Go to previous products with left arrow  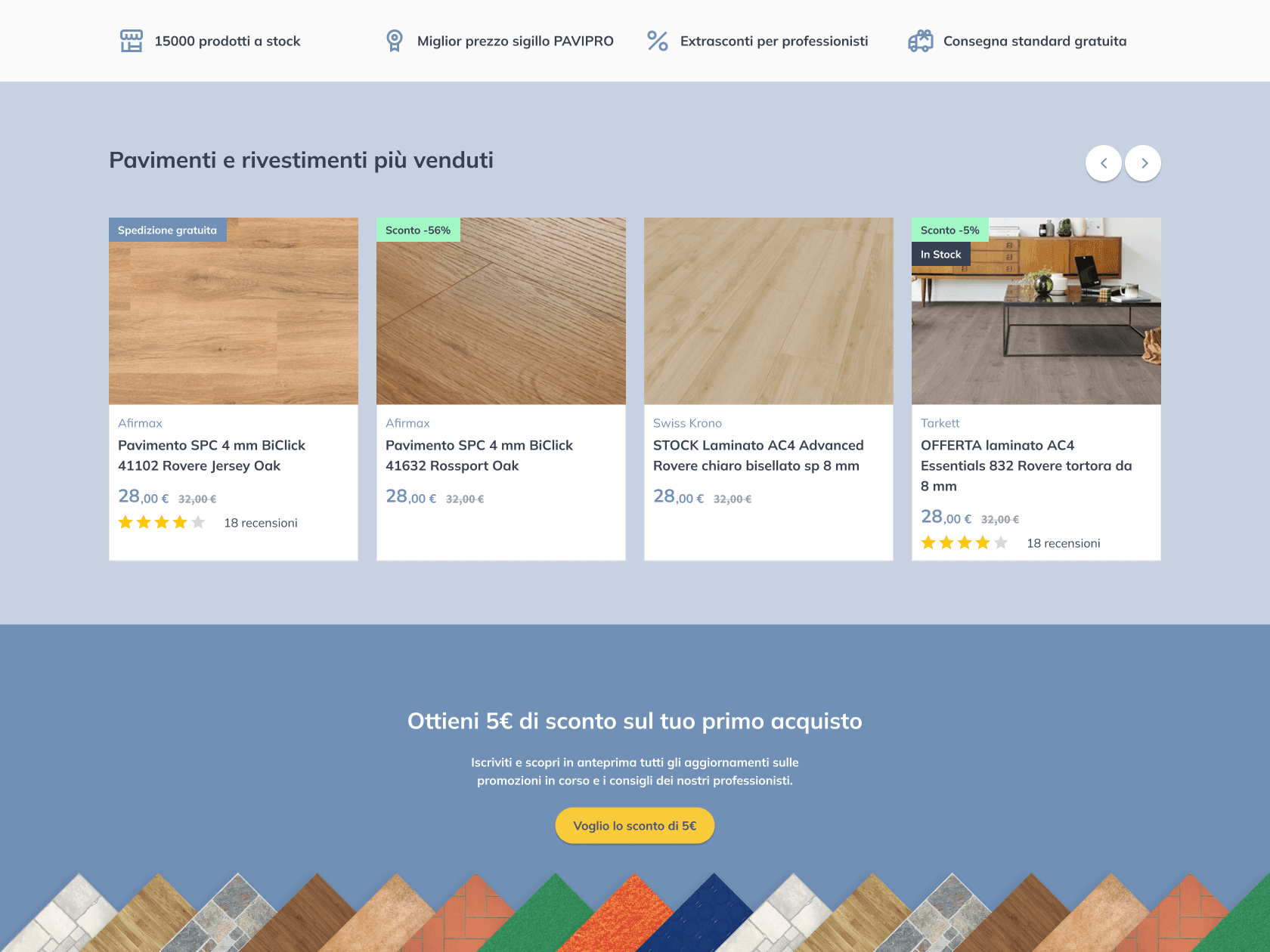click(1103, 163)
